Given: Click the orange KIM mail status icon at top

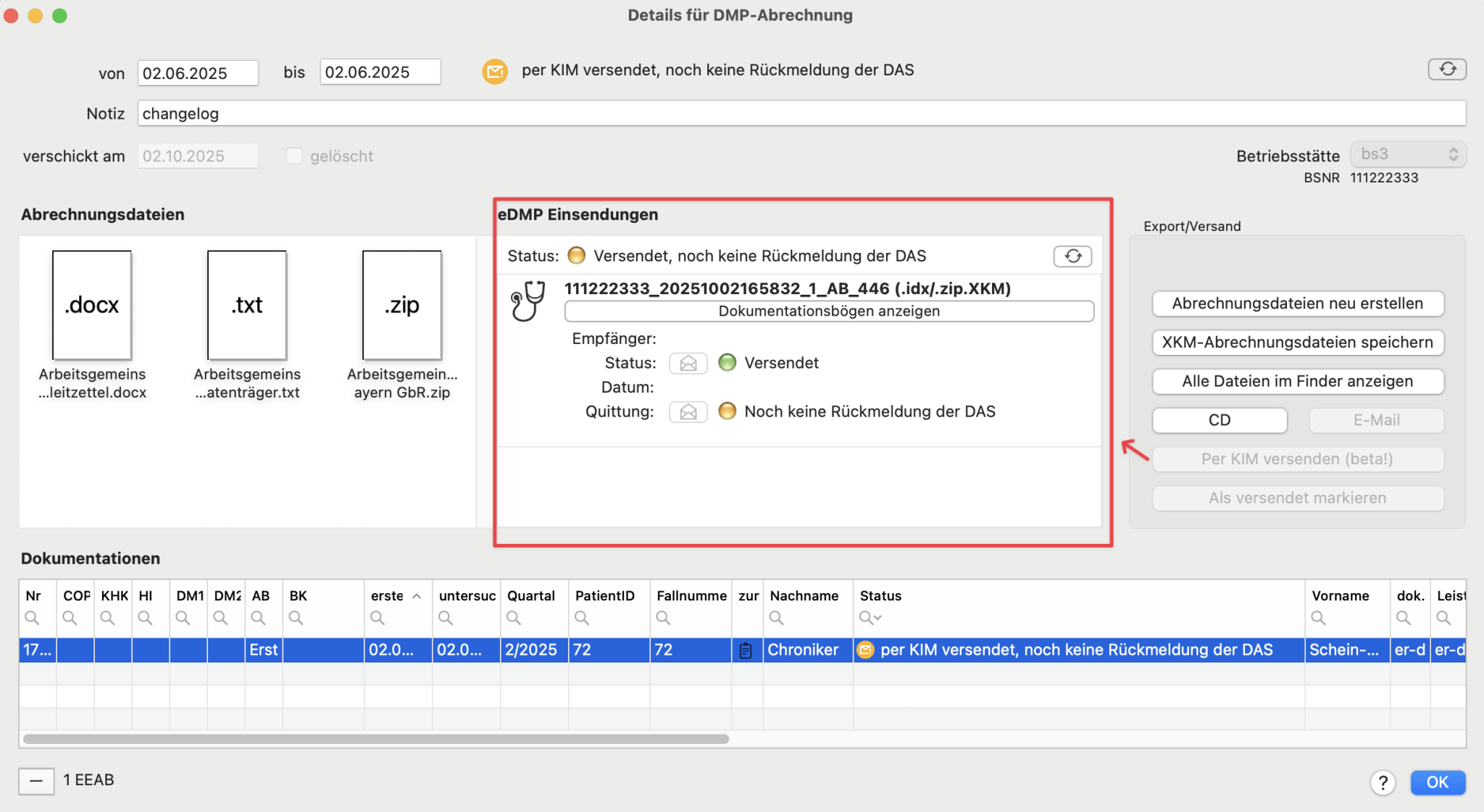Looking at the screenshot, I should pos(495,71).
